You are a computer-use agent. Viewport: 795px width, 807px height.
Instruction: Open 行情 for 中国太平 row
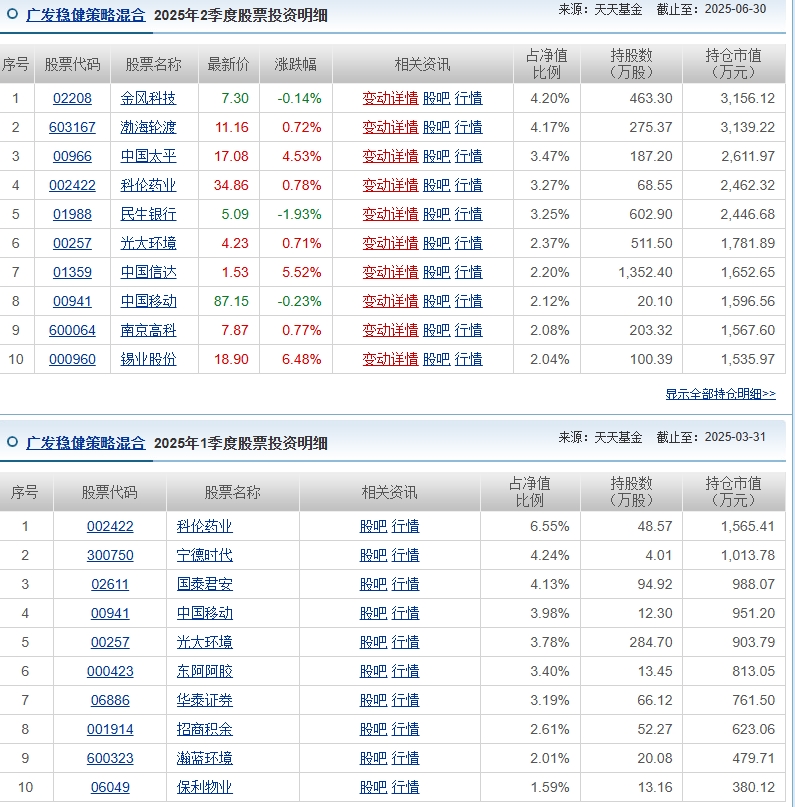pyautogui.click(x=468, y=156)
